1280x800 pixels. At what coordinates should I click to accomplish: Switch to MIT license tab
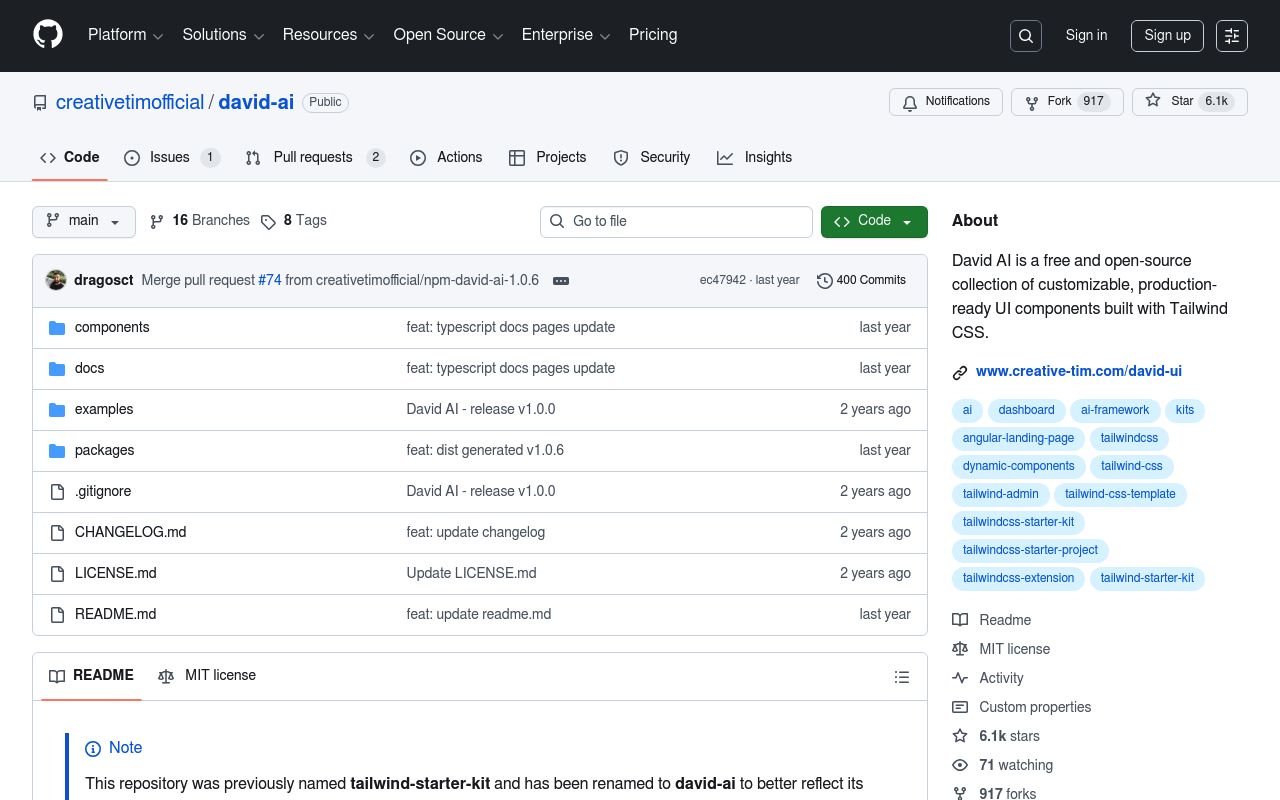[x=208, y=676]
